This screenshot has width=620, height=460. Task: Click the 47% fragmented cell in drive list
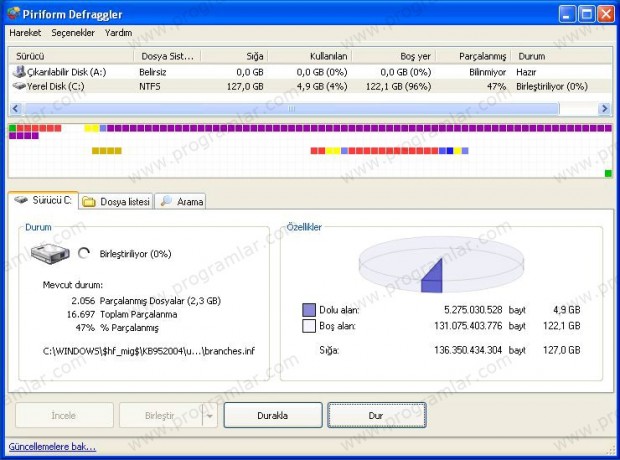[x=497, y=86]
